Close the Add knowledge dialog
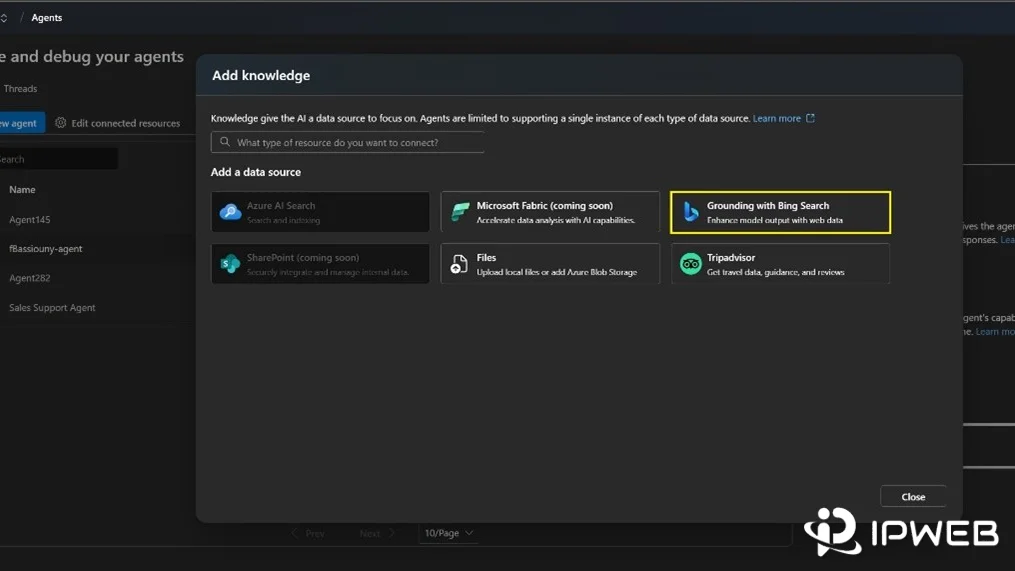 tap(913, 497)
